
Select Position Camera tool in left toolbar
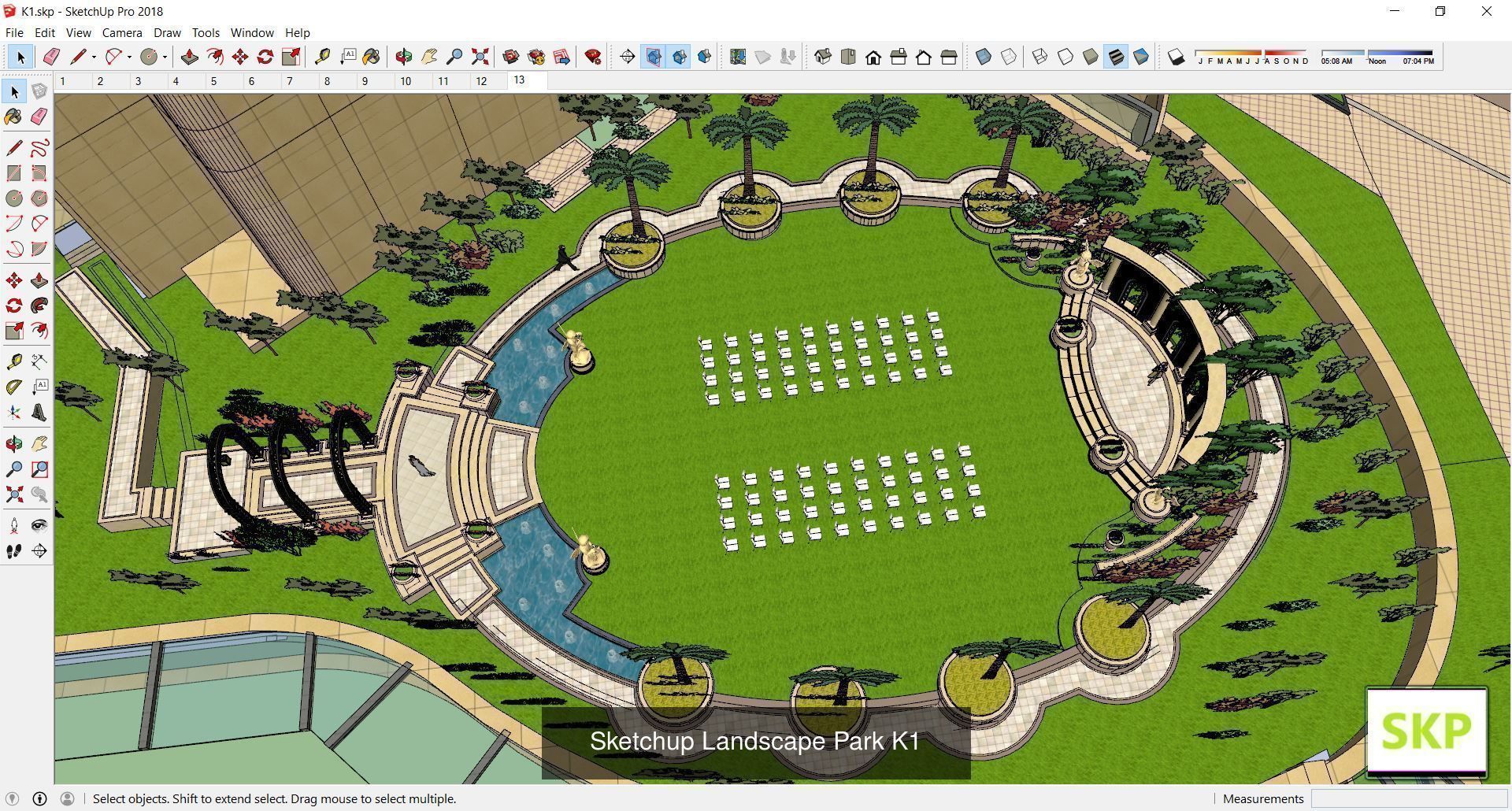[14, 525]
